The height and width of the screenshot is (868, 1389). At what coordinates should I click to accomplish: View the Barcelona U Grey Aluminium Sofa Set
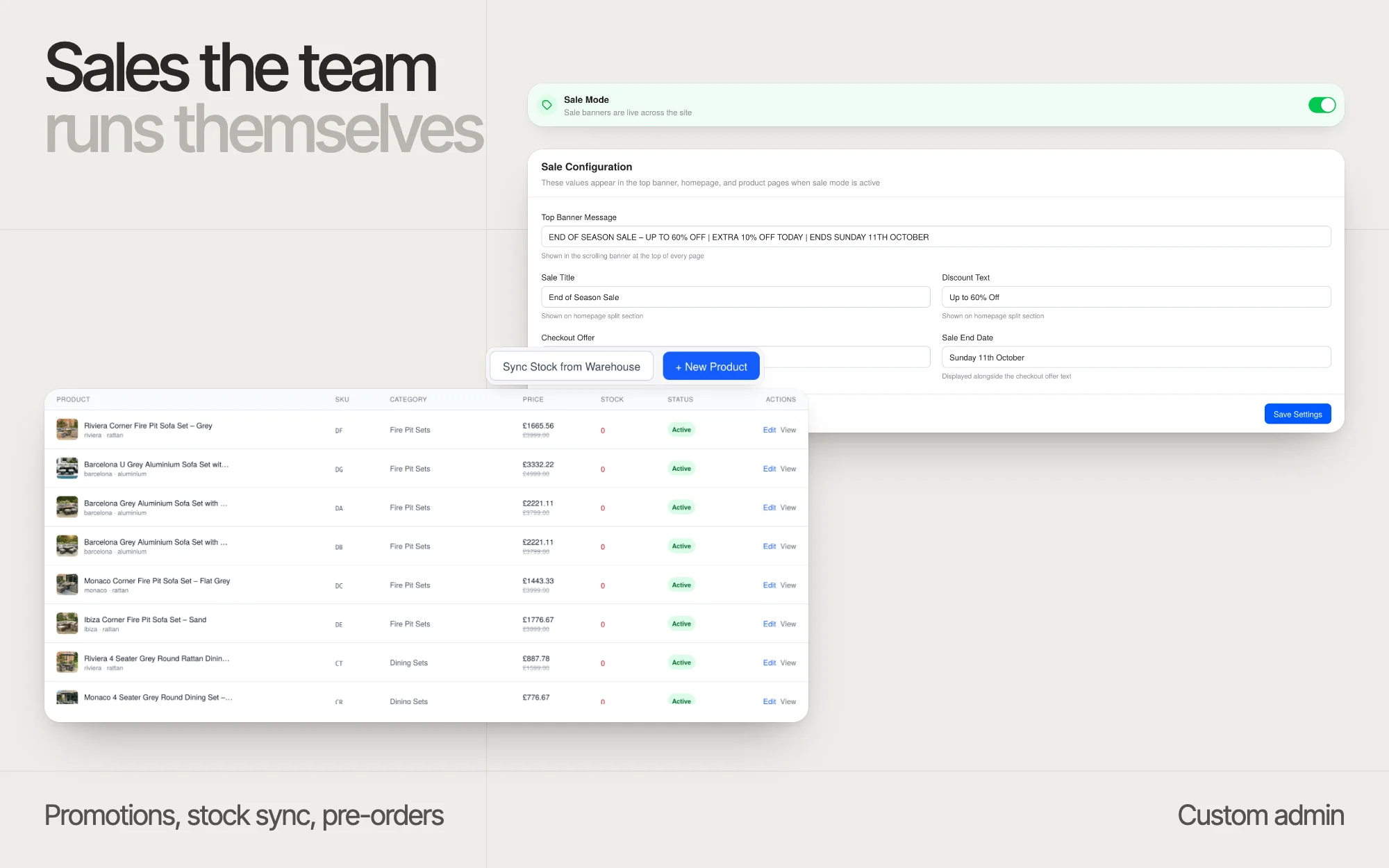click(788, 469)
